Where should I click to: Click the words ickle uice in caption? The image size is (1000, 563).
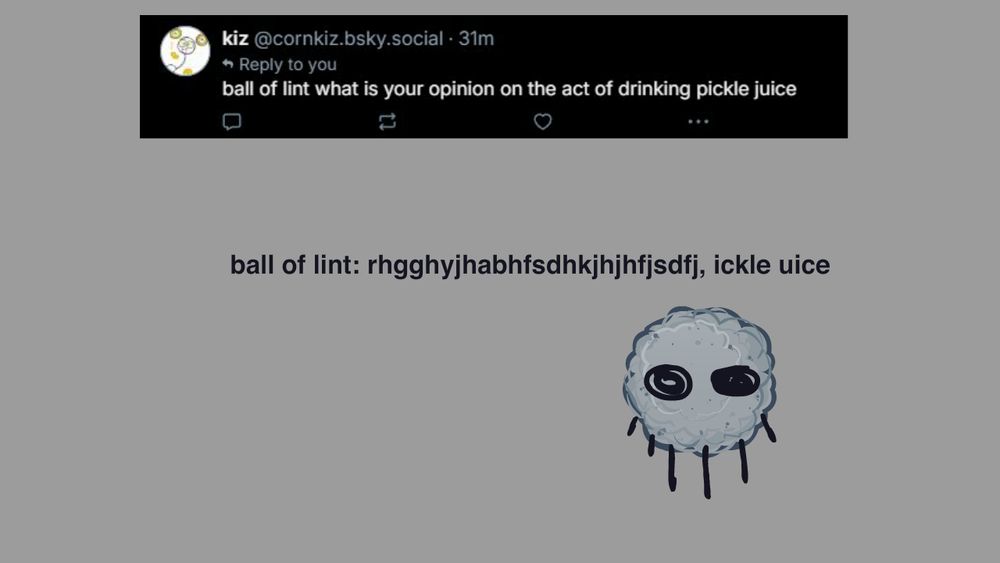(772, 265)
